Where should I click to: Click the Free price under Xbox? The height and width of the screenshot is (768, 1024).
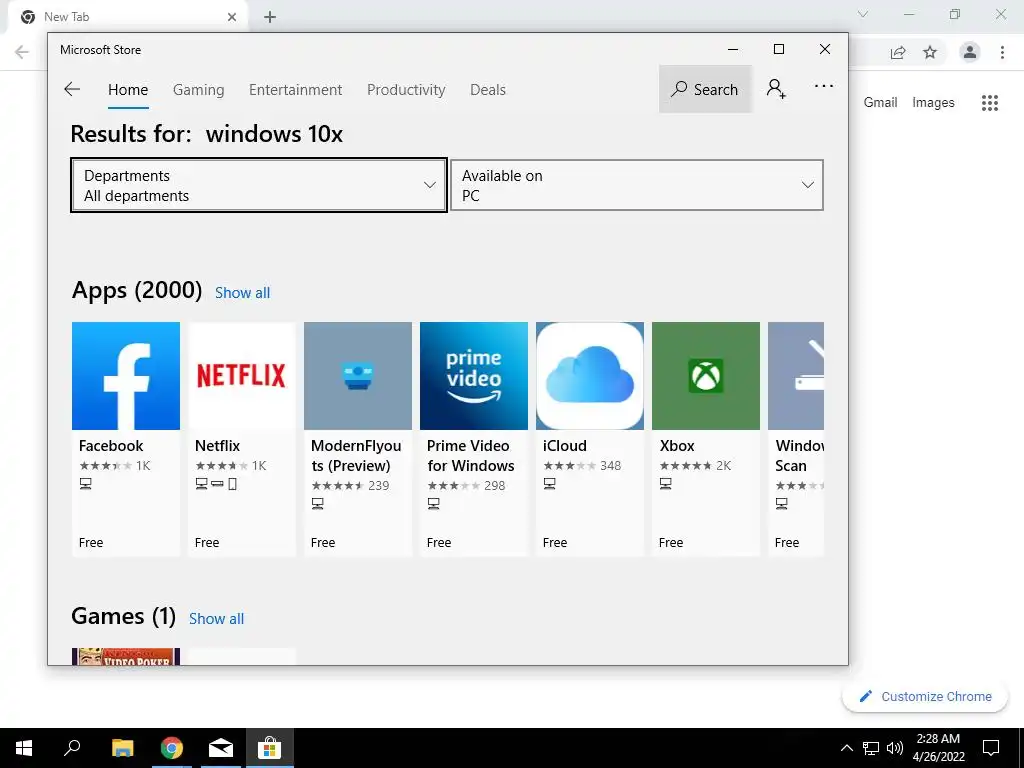671,543
